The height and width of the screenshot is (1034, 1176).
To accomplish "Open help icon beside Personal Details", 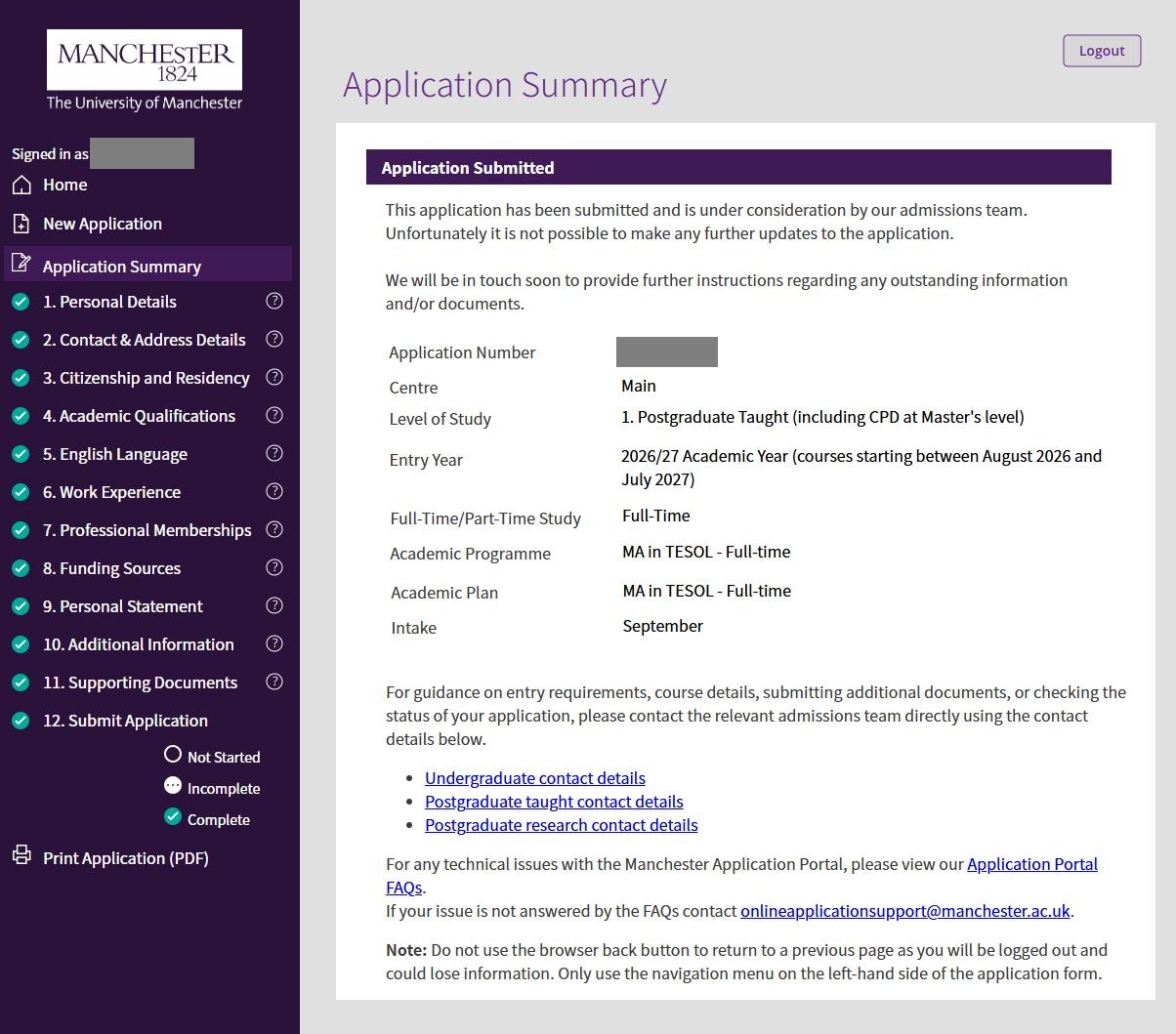I will 274,301.
